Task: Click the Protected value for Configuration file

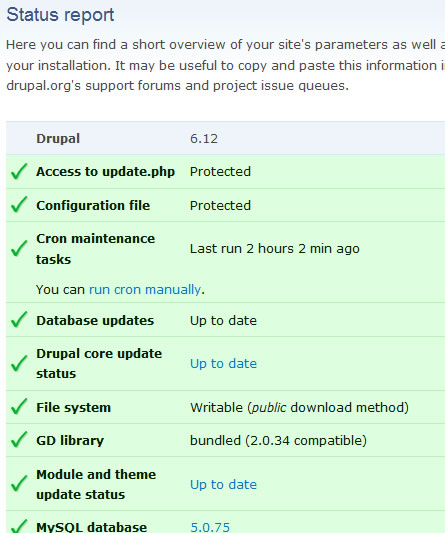Action: [220, 205]
